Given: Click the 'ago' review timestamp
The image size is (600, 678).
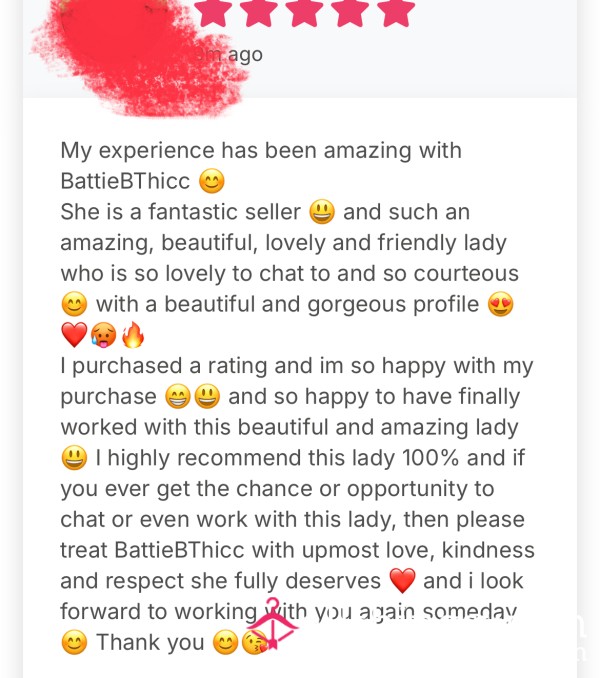Looking at the screenshot, I should pos(245,55).
